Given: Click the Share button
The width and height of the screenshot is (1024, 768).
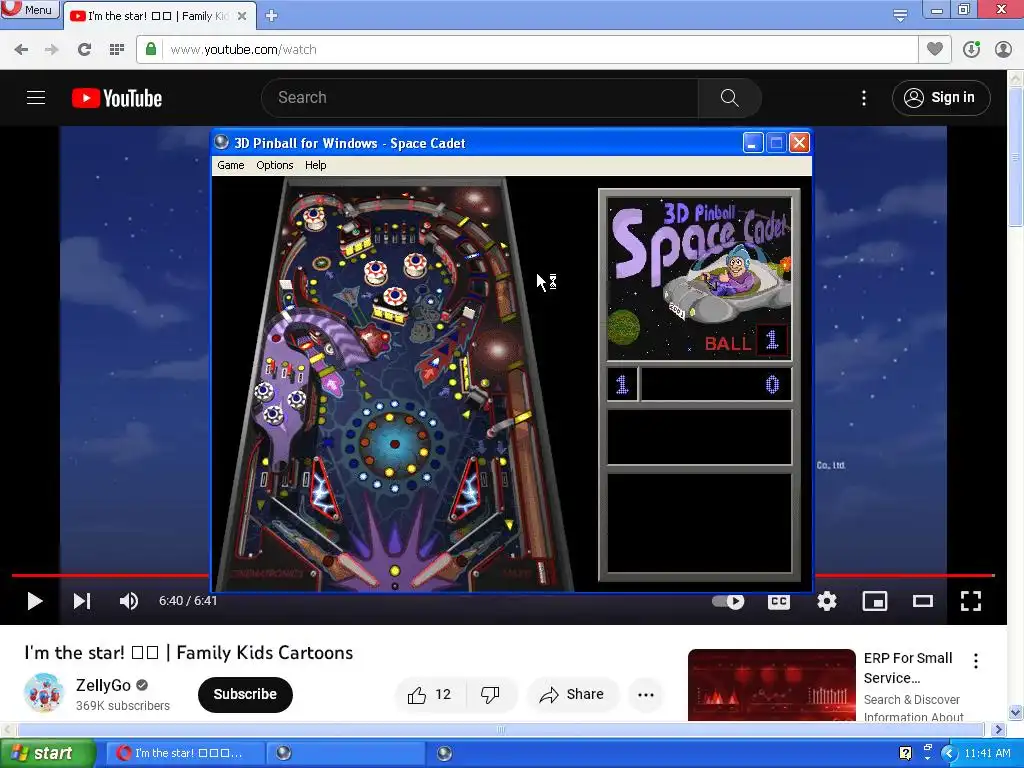Looking at the screenshot, I should coord(571,695).
